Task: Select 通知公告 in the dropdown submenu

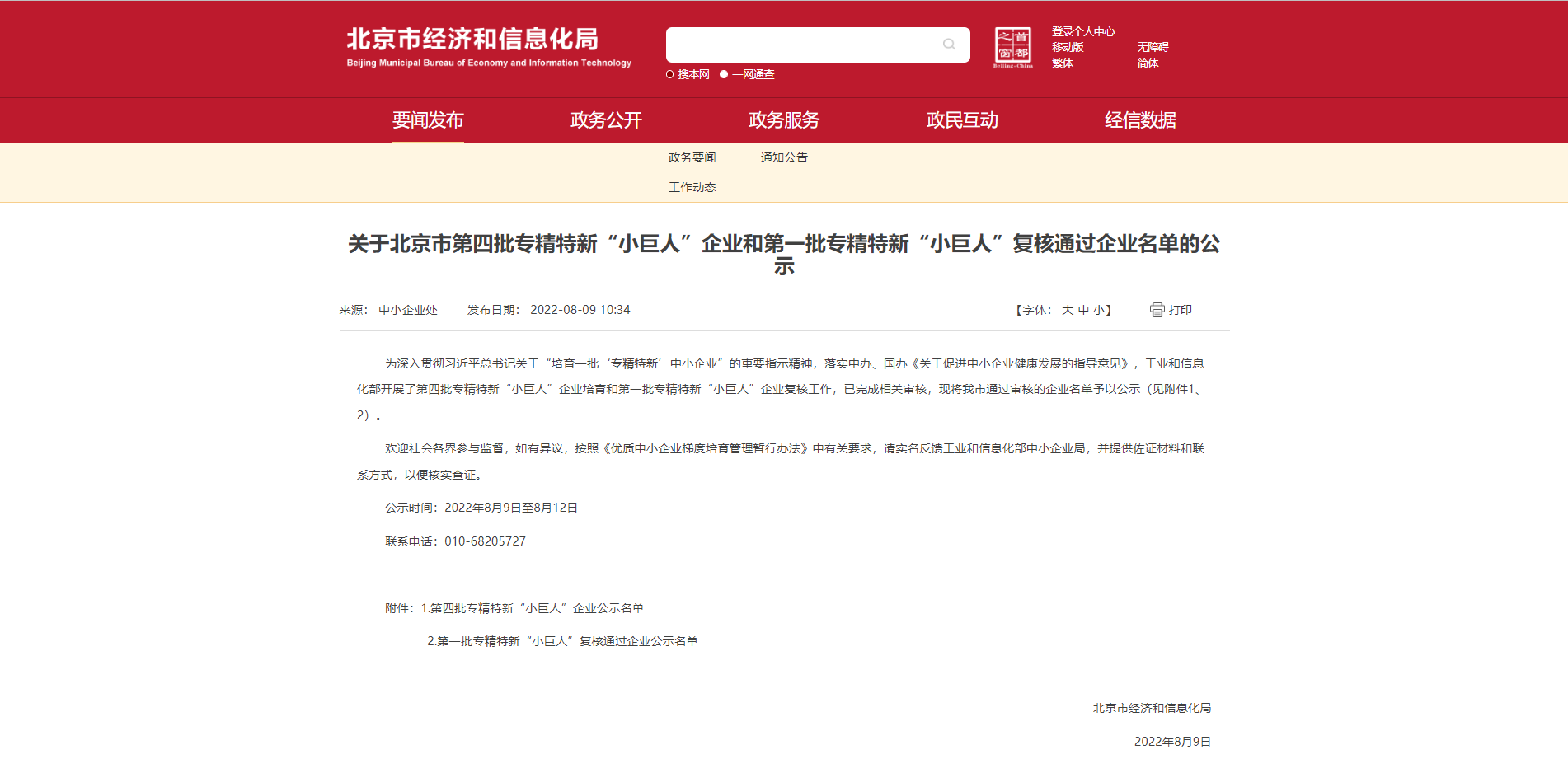Action: (783, 157)
